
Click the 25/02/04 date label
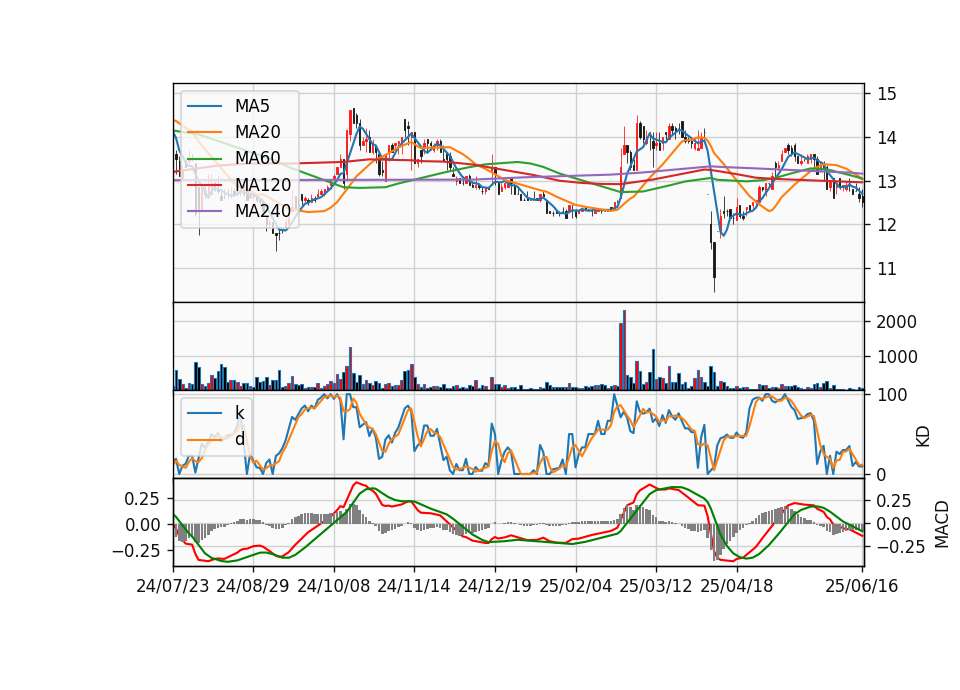576,586
